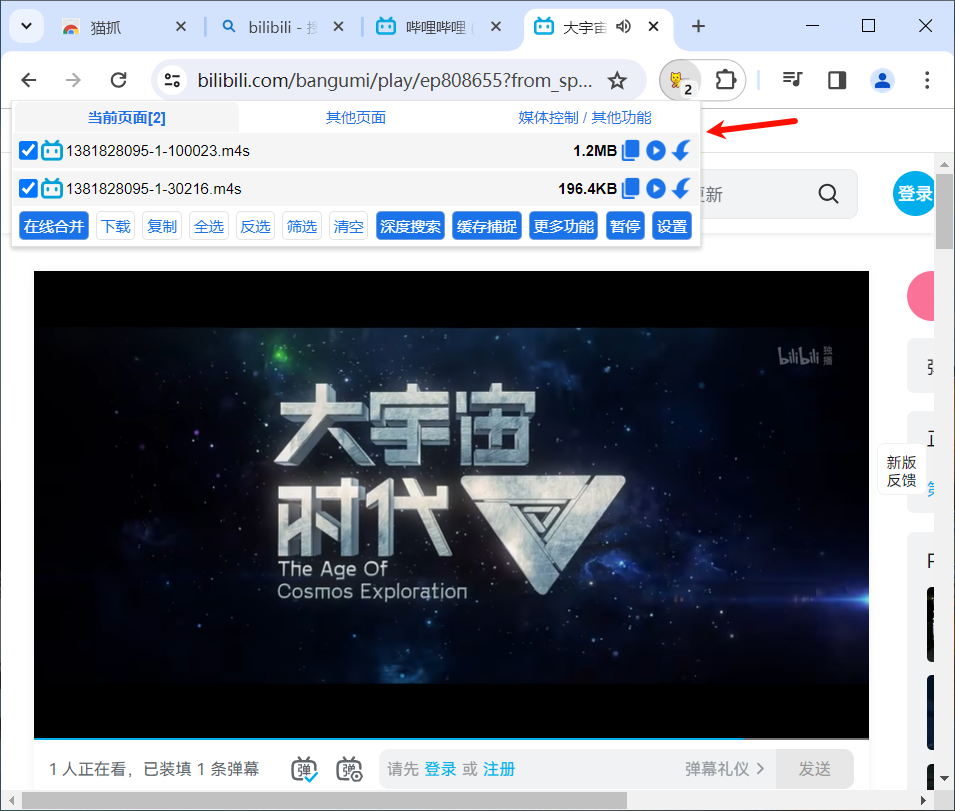This screenshot has height=811, width=955.
Task: Uncheck the 1381828095-1-100023.m4s checkbox
Action: point(28,150)
